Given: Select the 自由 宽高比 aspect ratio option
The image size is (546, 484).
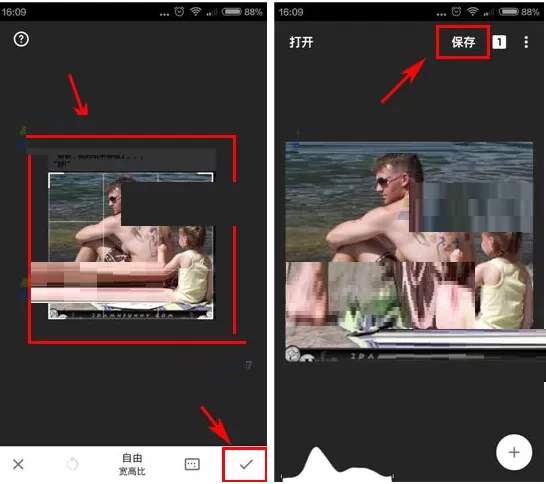Looking at the screenshot, I should tap(132, 464).
